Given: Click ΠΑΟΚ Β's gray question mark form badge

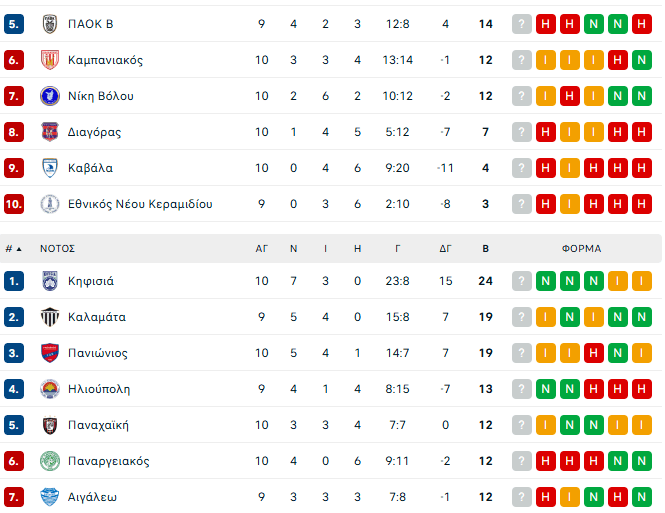Looking at the screenshot, I should pyautogui.click(x=522, y=24).
